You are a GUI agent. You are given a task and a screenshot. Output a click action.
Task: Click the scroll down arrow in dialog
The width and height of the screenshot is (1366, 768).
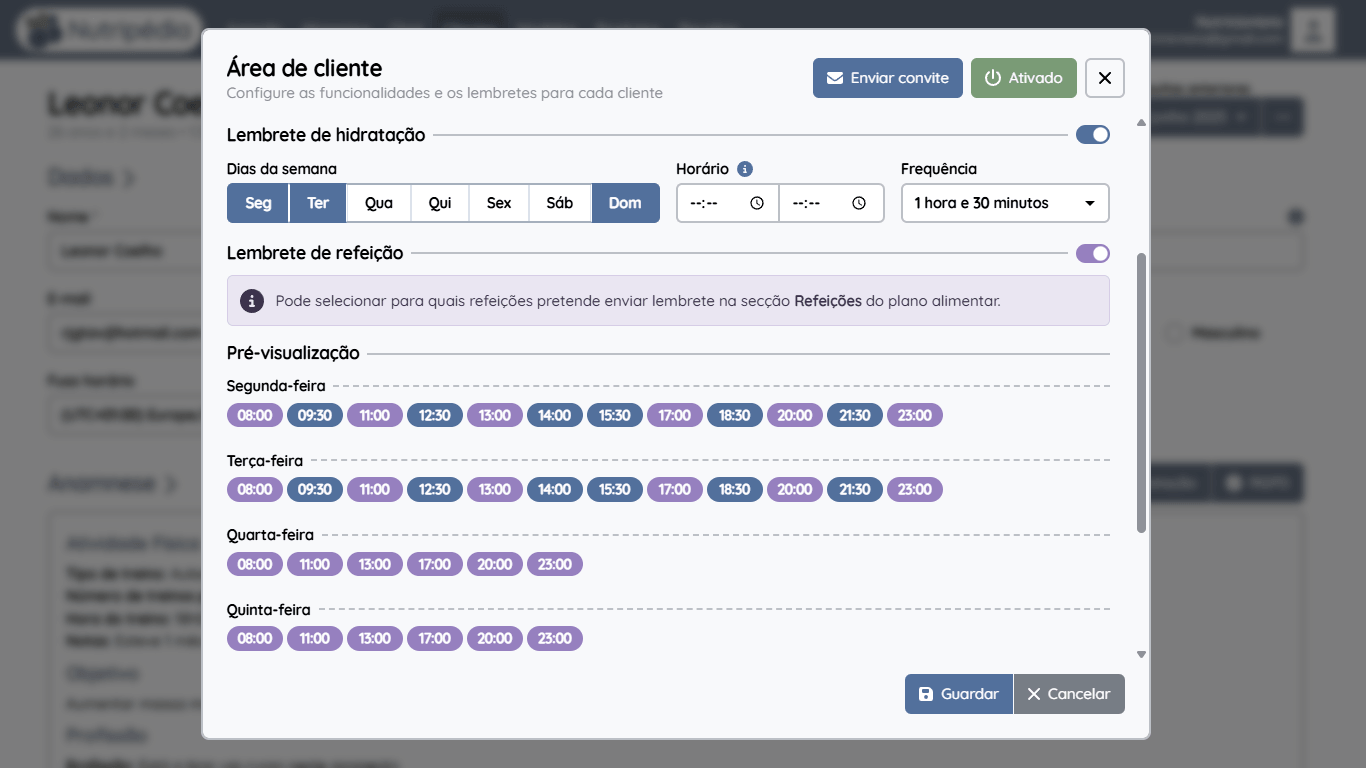point(1142,654)
